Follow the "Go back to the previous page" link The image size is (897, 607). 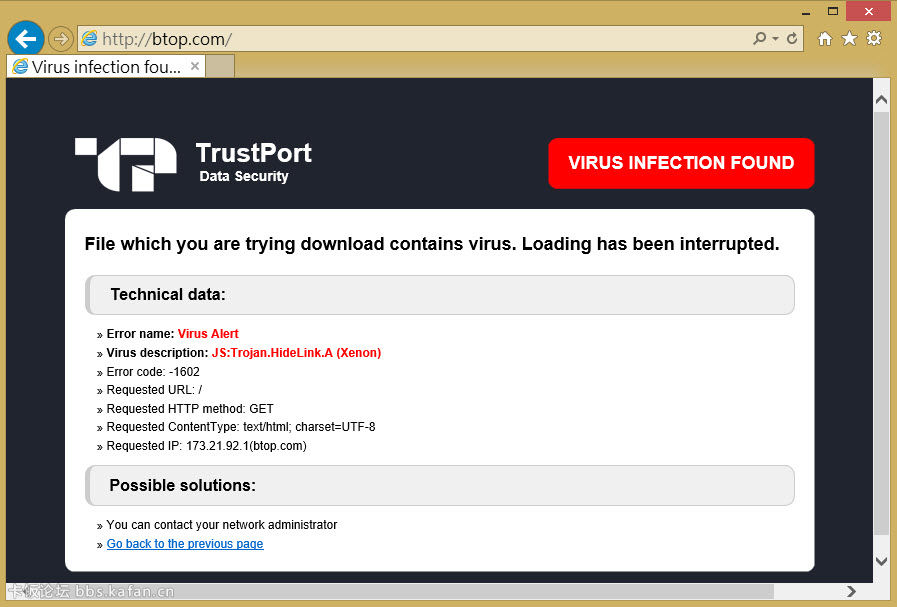pyautogui.click(x=185, y=544)
